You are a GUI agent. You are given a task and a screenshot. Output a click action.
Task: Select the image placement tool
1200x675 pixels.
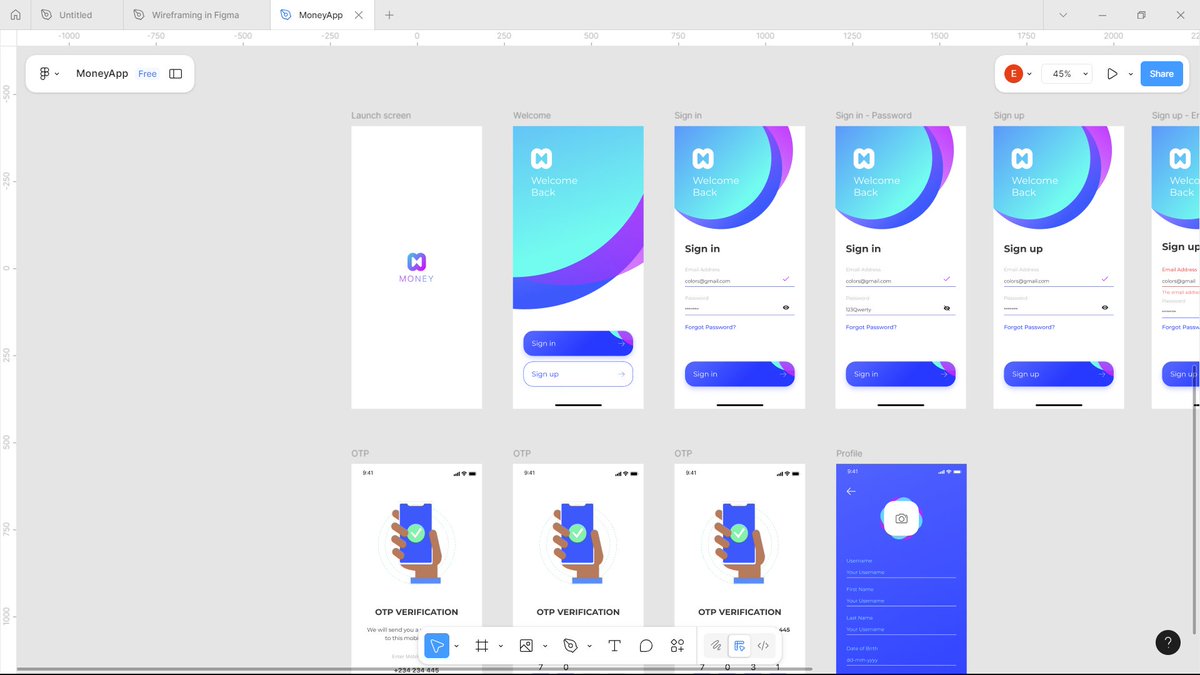527,645
